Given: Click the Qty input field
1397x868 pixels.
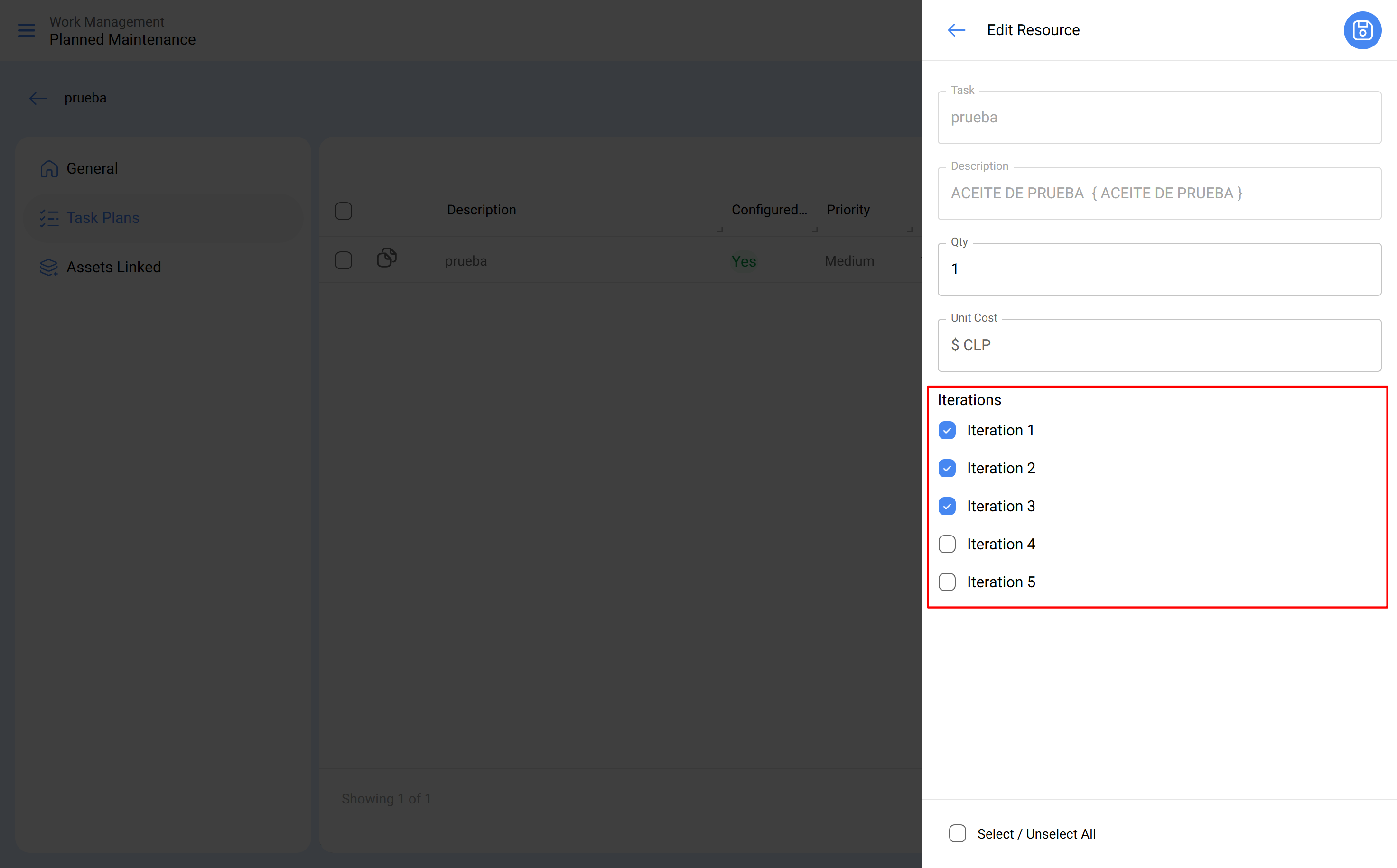Looking at the screenshot, I should point(1159,268).
